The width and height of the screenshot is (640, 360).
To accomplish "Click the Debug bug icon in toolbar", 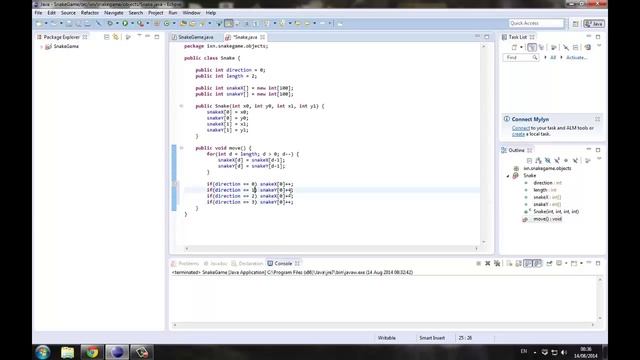I will coord(110,24).
